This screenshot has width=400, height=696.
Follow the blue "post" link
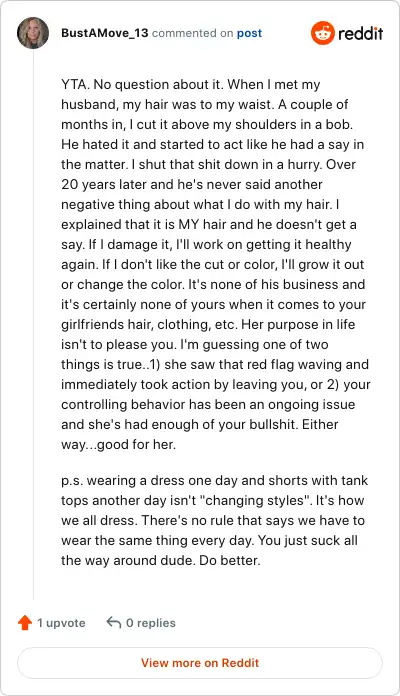[249, 33]
